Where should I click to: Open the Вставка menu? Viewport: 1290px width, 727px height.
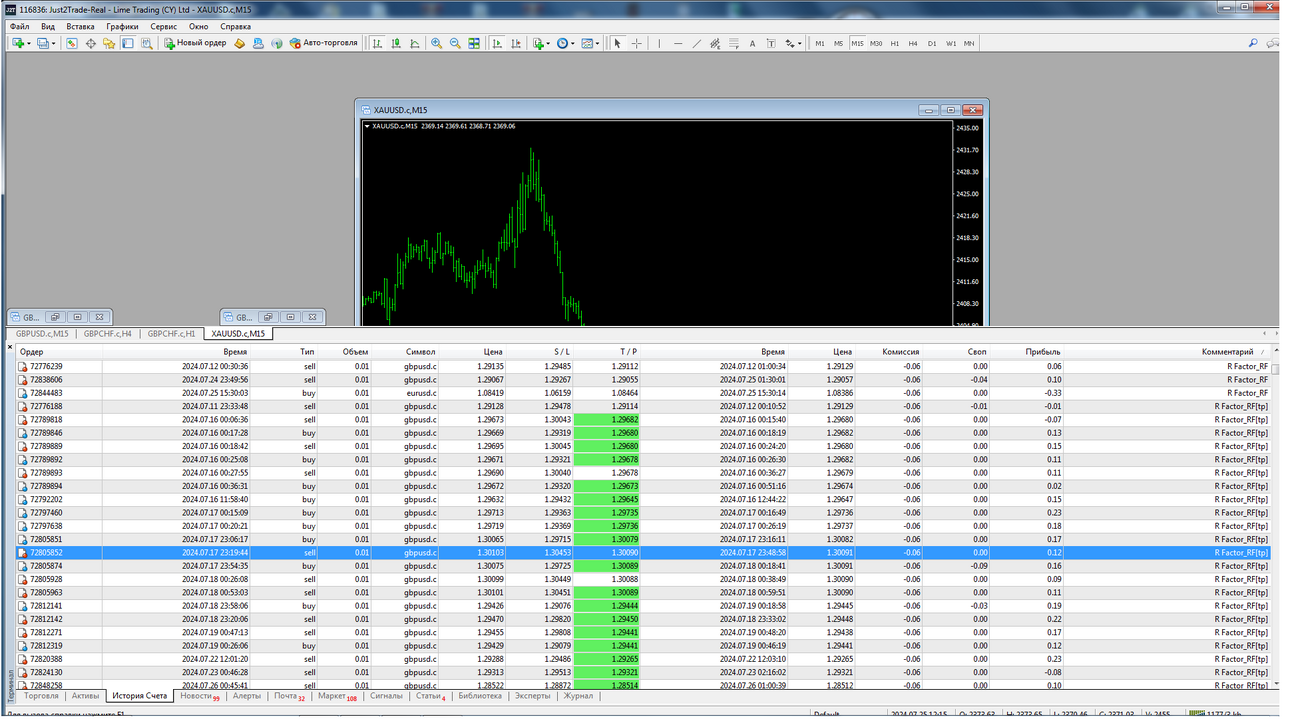click(x=80, y=27)
